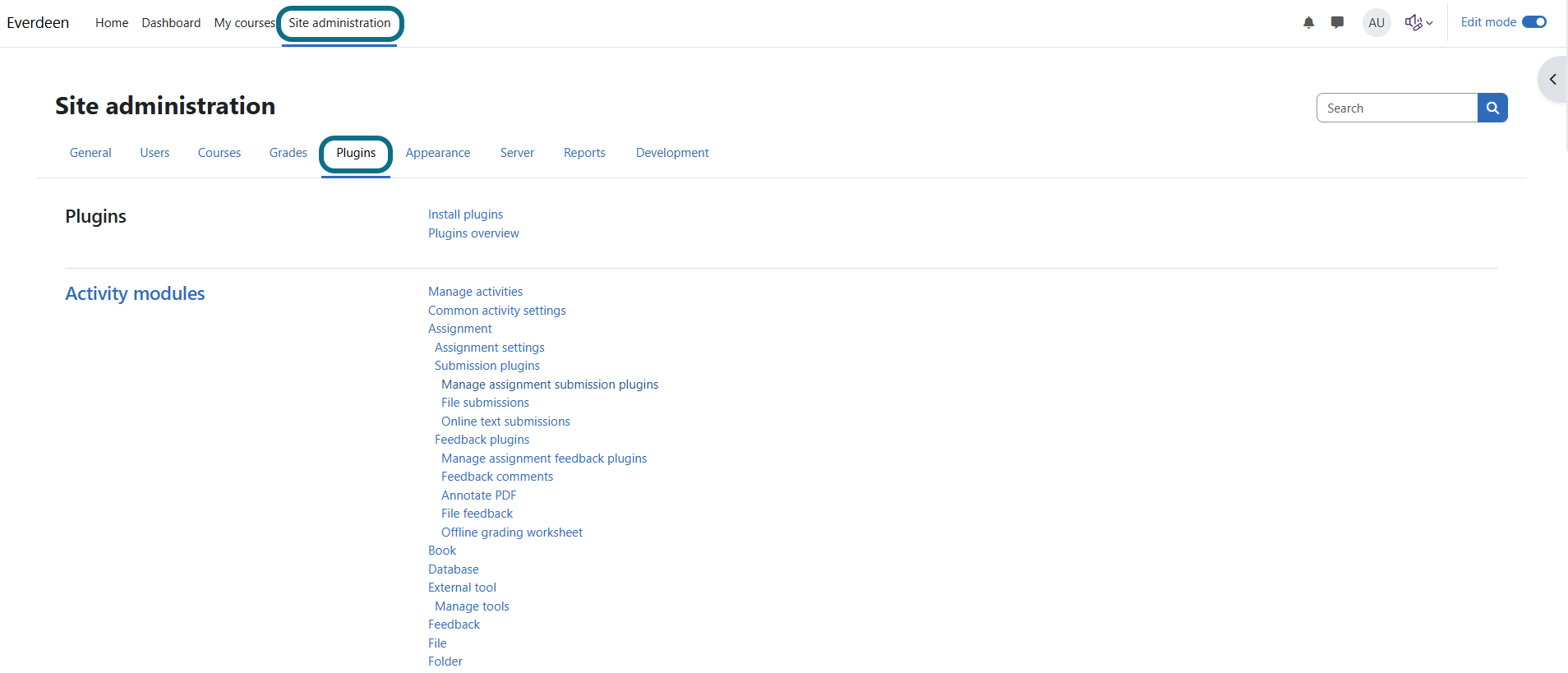Open the notifications bell icon
Viewport: 1568px width, 673px height.
point(1308,23)
